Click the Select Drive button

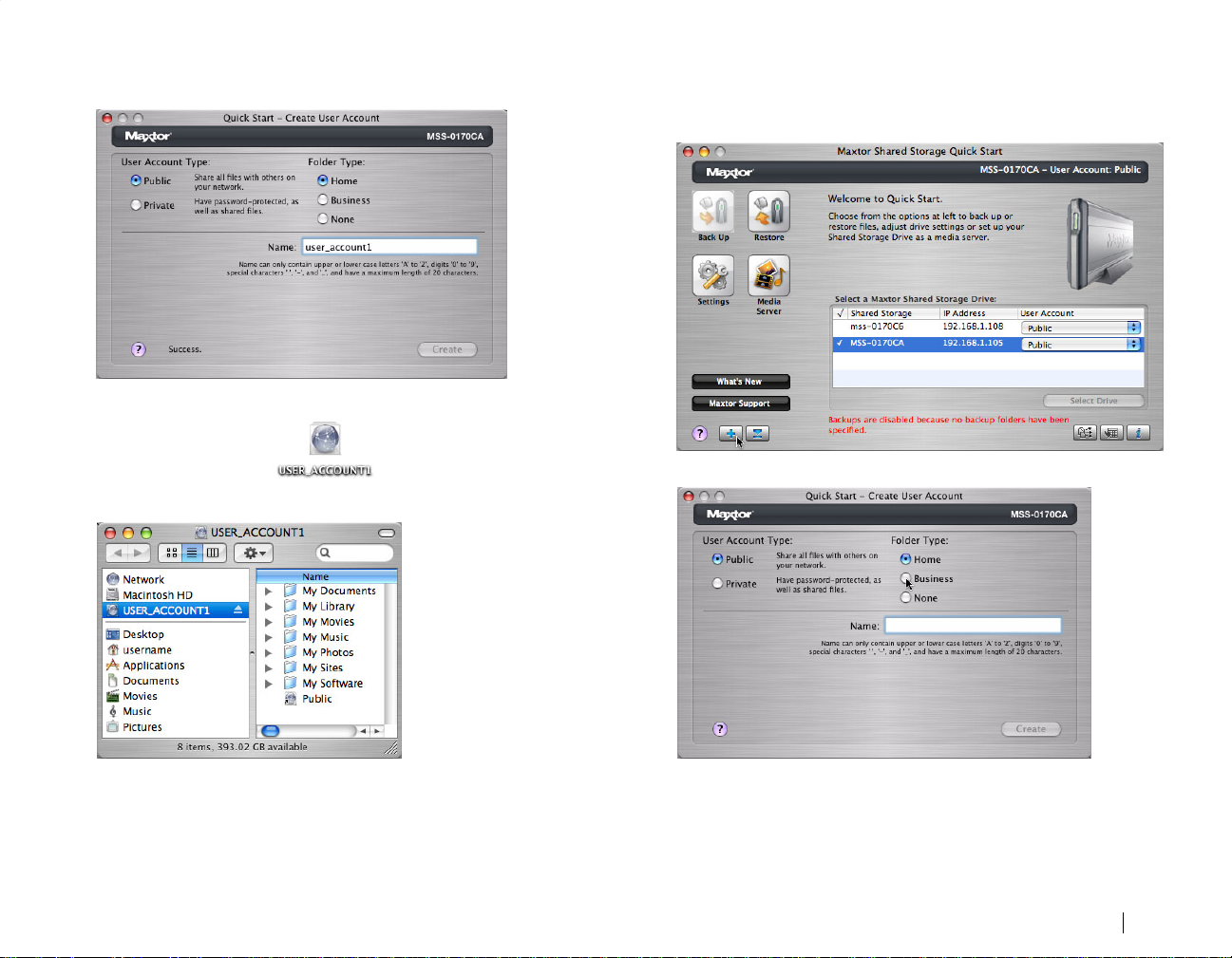tap(1093, 401)
